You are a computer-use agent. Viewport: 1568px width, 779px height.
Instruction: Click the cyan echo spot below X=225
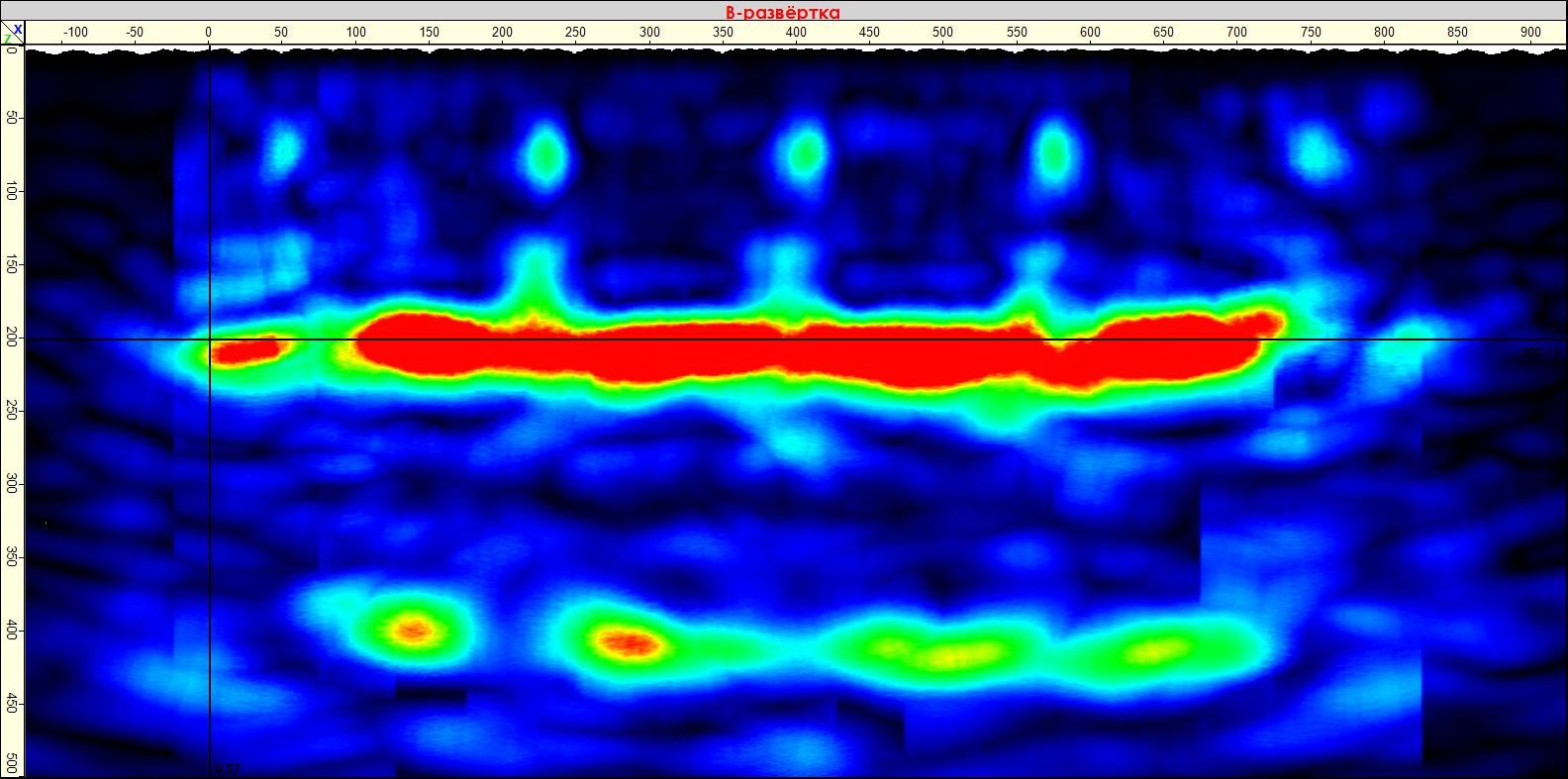pos(543,153)
